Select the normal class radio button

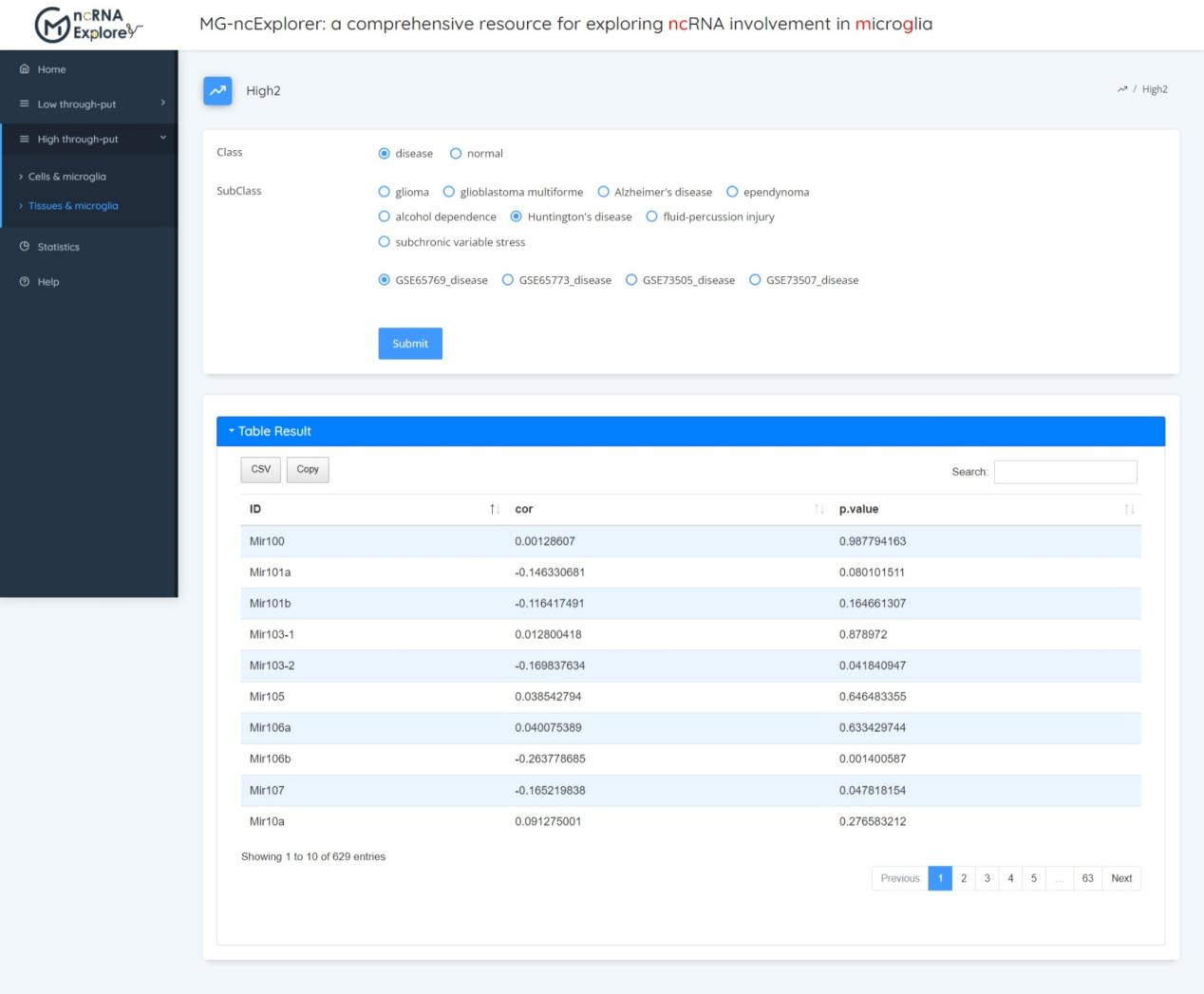(x=456, y=154)
